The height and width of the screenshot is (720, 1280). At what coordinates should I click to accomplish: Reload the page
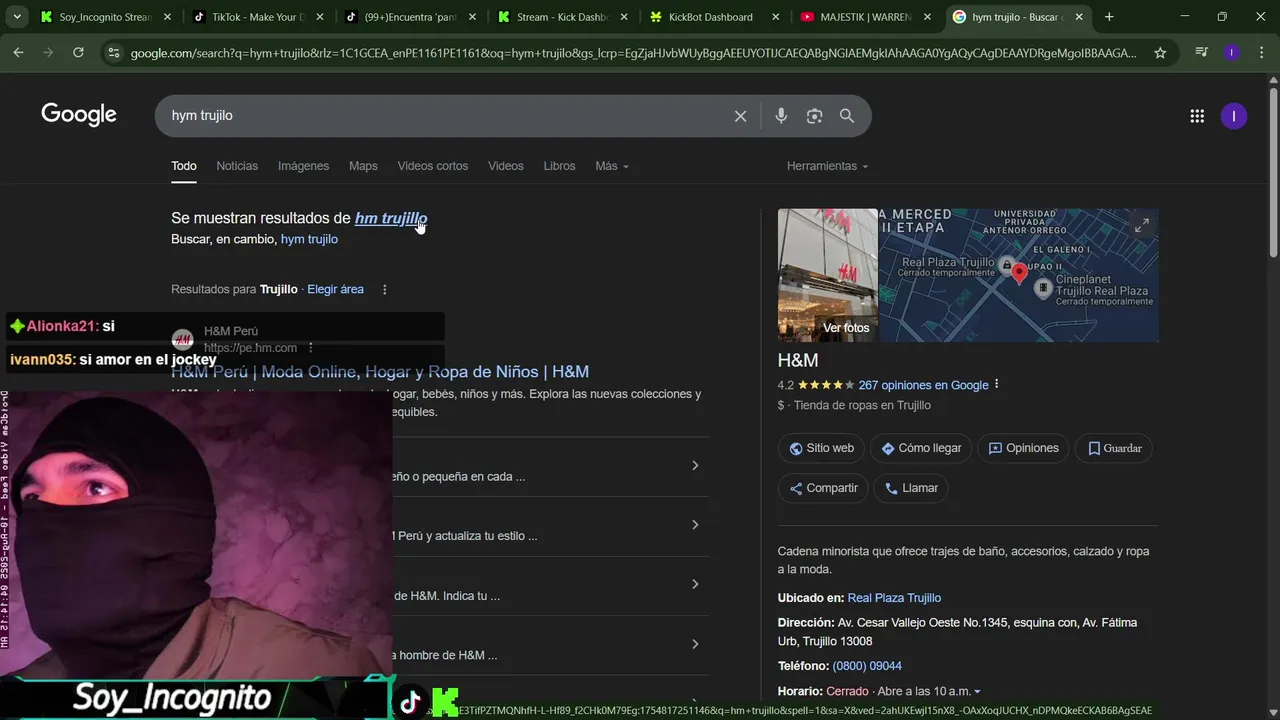click(x=78, y=53)
